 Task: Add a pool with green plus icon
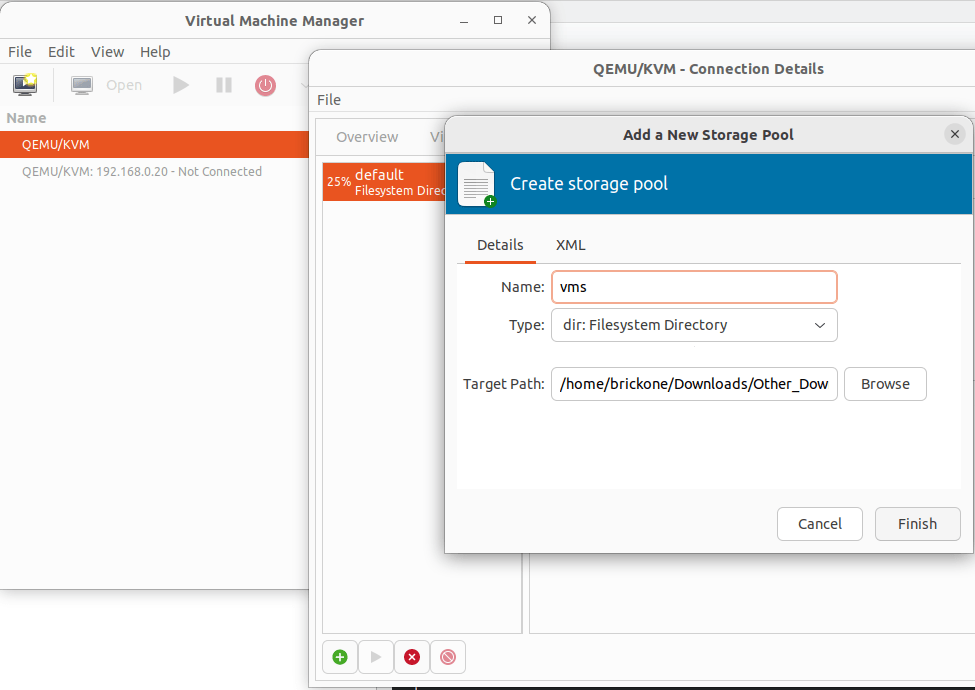click(340, 657)
